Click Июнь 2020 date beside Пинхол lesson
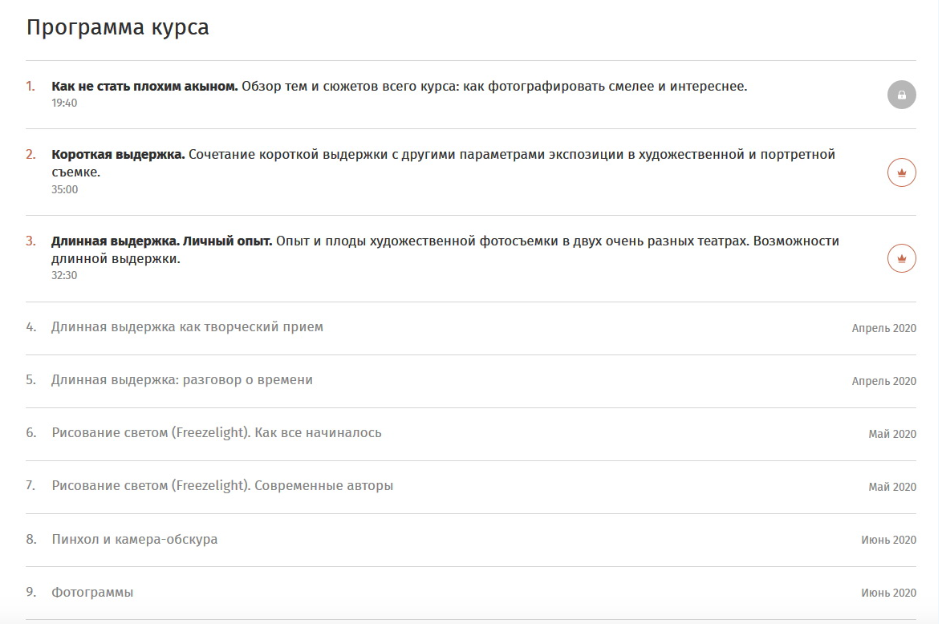Screen dimensions: 939x624 pos(888,540)
